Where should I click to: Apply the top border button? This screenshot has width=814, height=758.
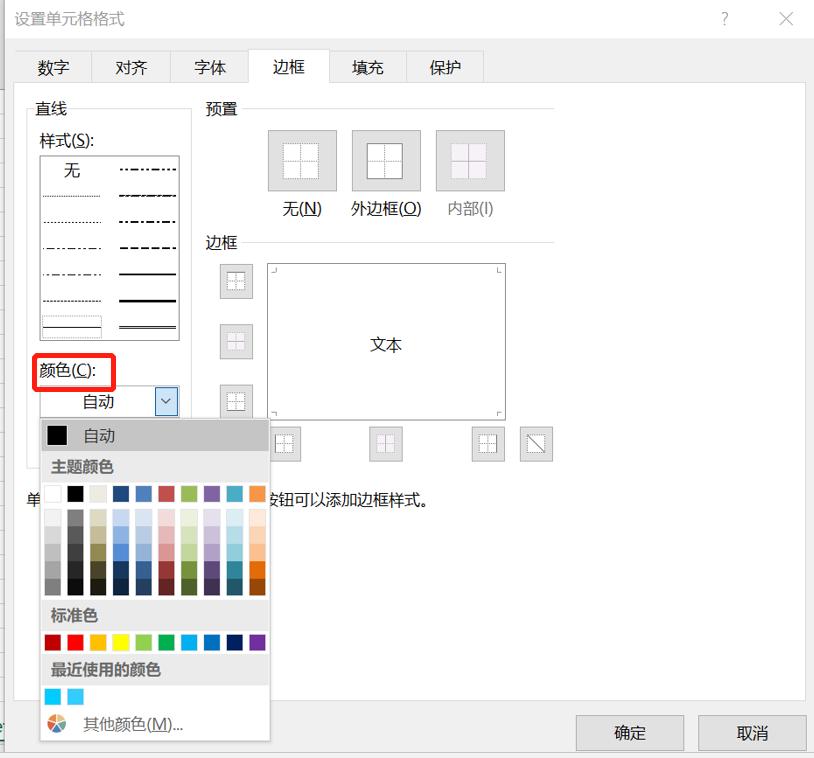pos(236,281)
